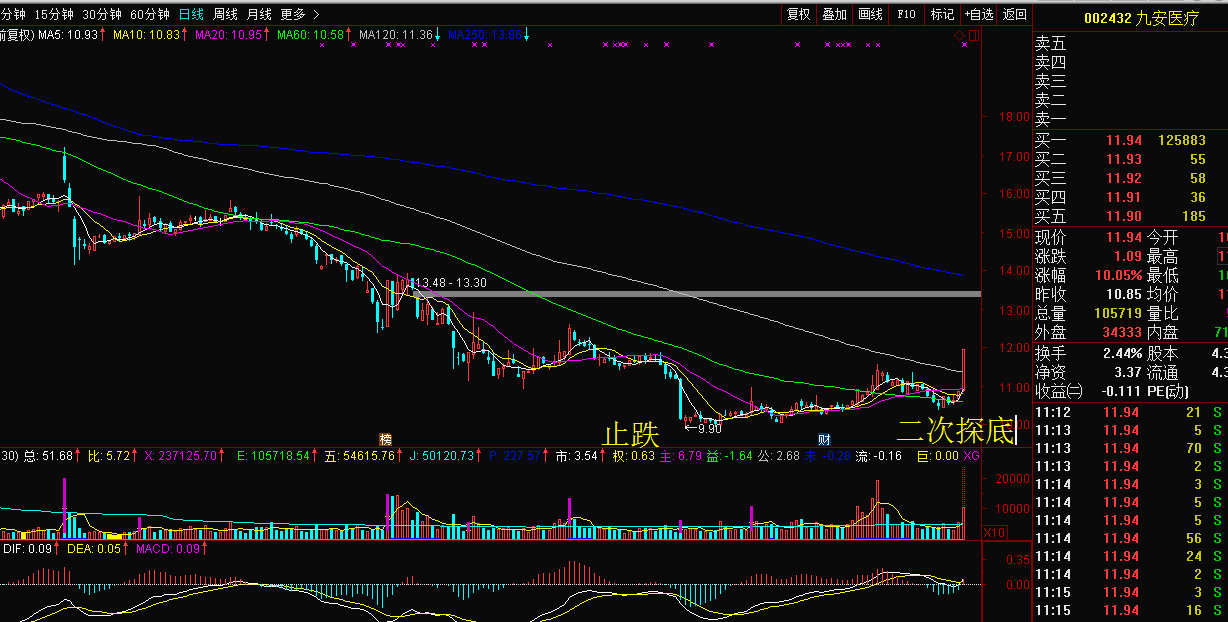Toggle 画线 drawing tools

[x=871, y=14]
